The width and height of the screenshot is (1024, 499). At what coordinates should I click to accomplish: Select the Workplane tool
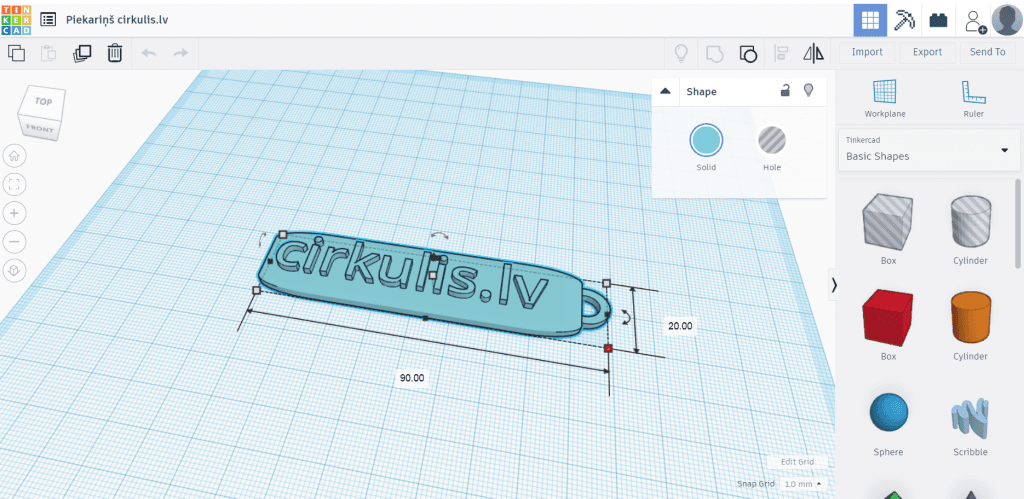pyautogui.click(x=885, y=99)
